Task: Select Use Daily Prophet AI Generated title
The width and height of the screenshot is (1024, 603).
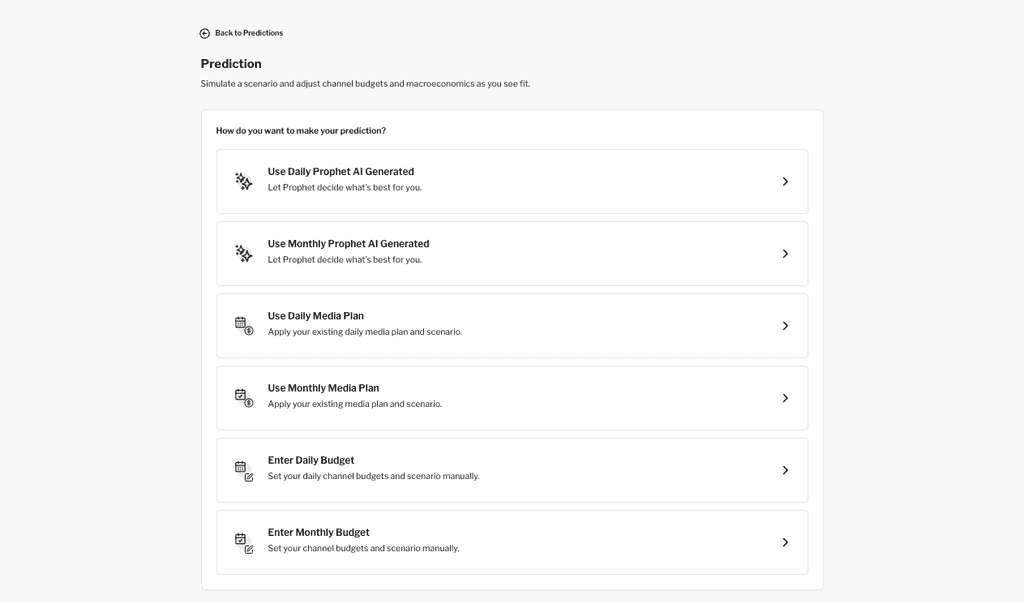Action: point(340,172)
